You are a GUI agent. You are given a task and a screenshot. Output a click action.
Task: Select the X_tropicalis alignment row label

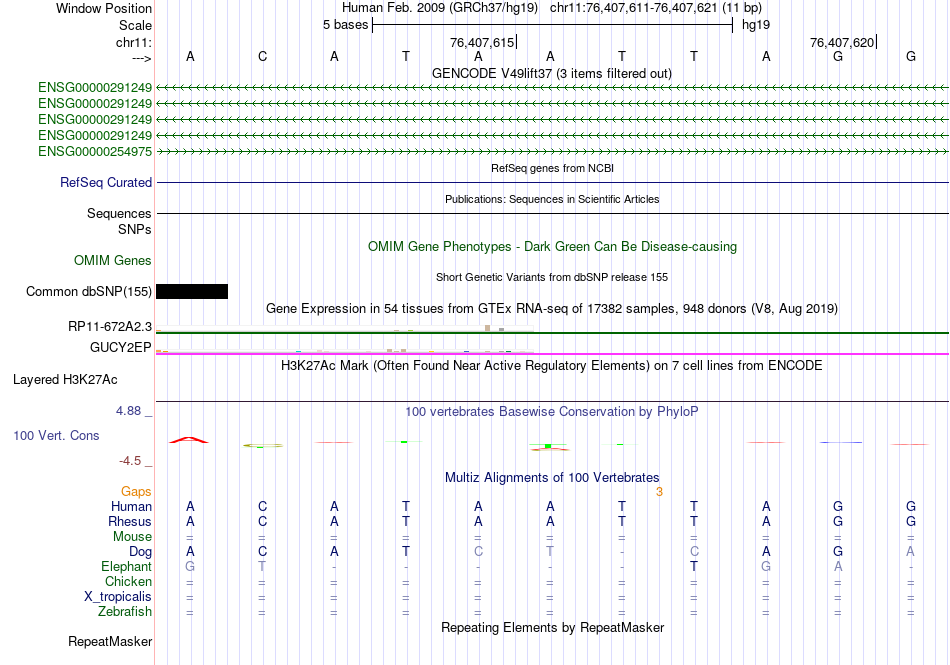coord(118,597)
